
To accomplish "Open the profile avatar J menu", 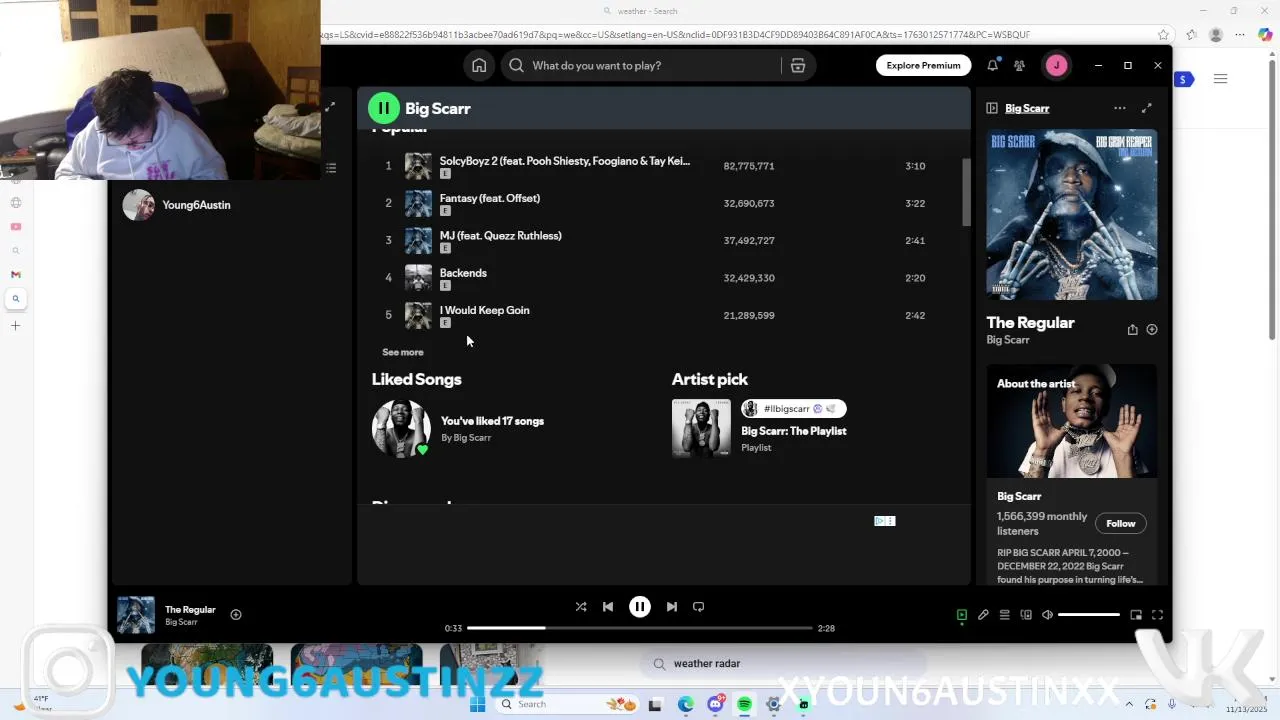I will [1056, 65].
